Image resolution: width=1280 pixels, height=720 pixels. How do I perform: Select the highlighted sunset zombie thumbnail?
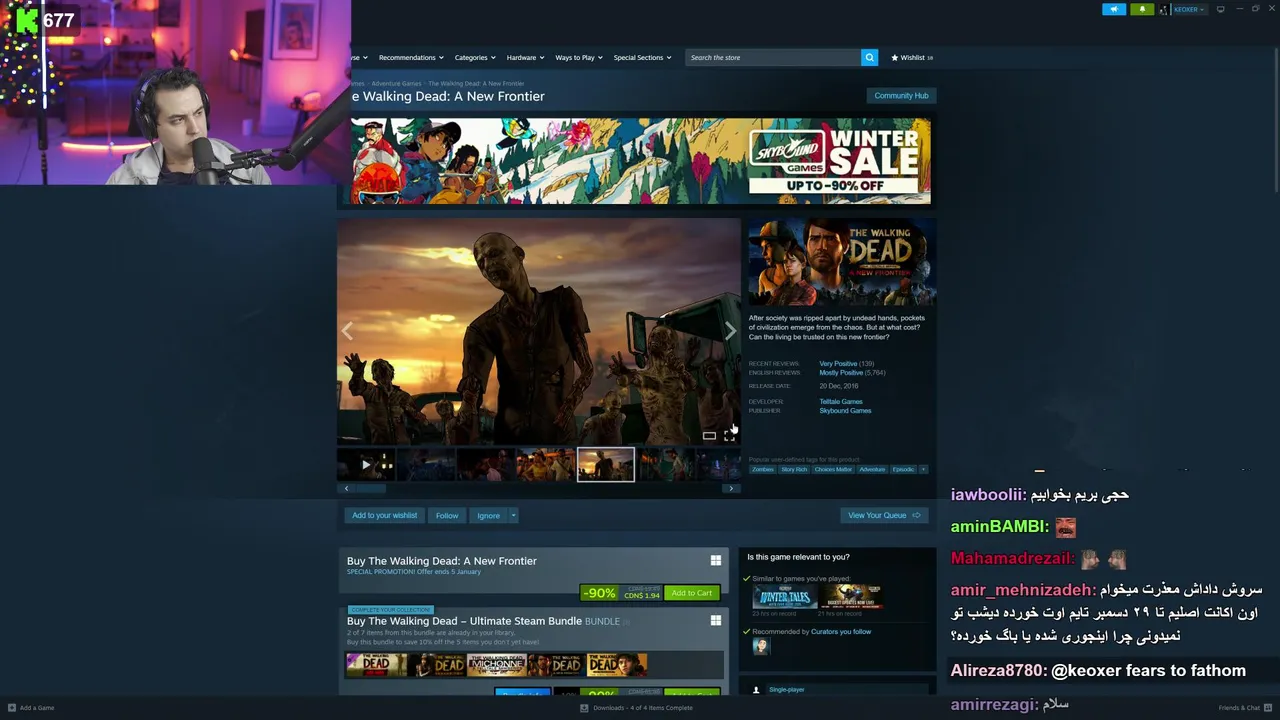(x=605, y=465)
